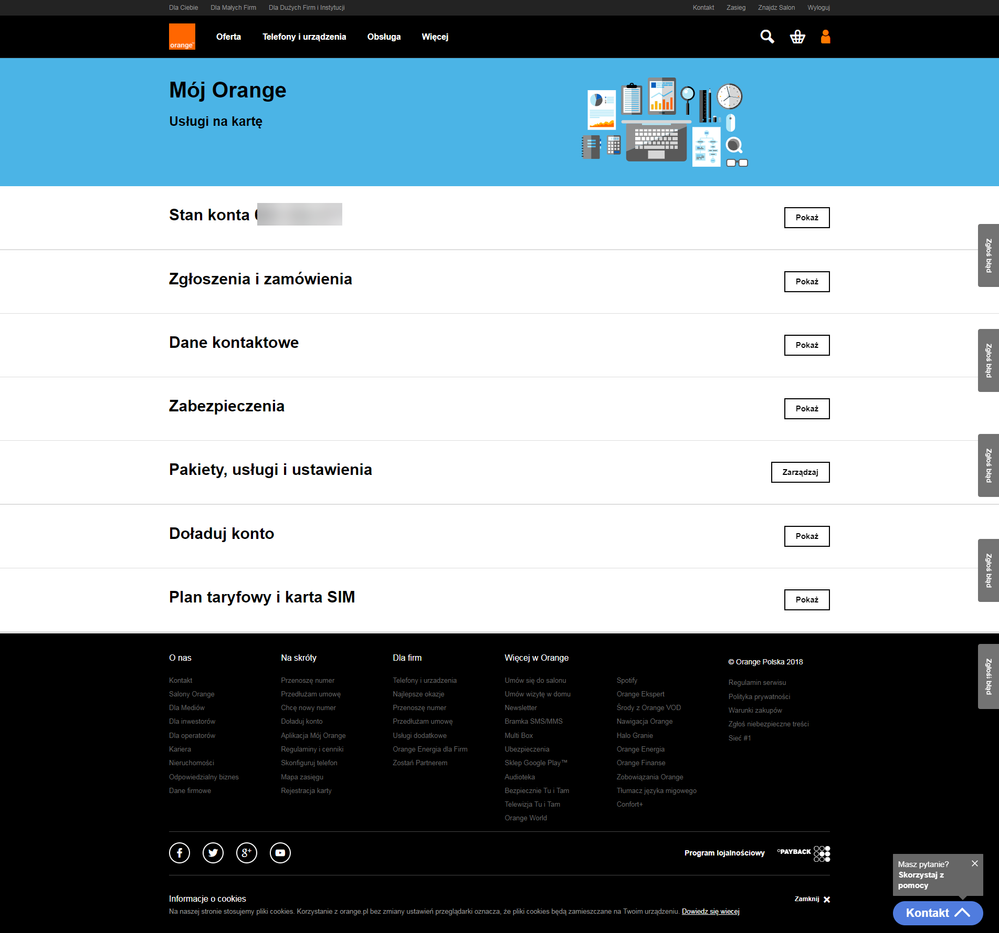Open Nawigacja Orange footer link
Viewport: 999px width, 933px height.
(x=644, y=721)
